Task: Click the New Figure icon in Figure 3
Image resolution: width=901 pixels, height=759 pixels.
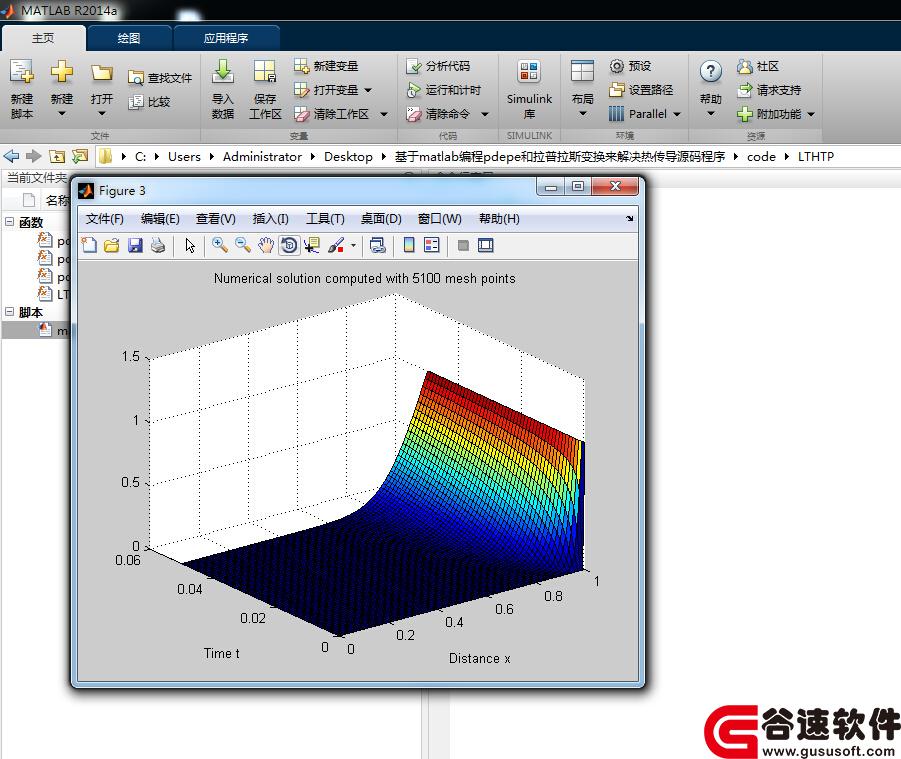Action: [89, 245]
